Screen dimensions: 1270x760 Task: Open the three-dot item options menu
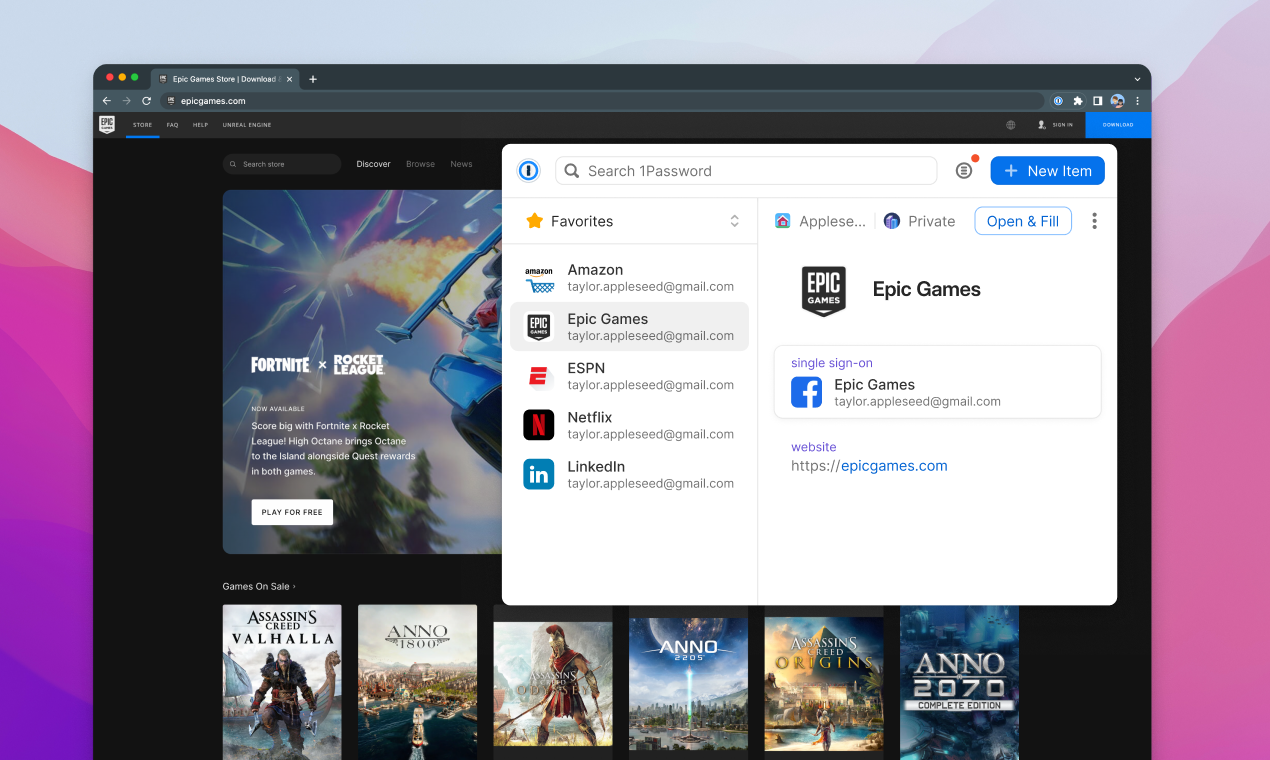click(1094, 221)
